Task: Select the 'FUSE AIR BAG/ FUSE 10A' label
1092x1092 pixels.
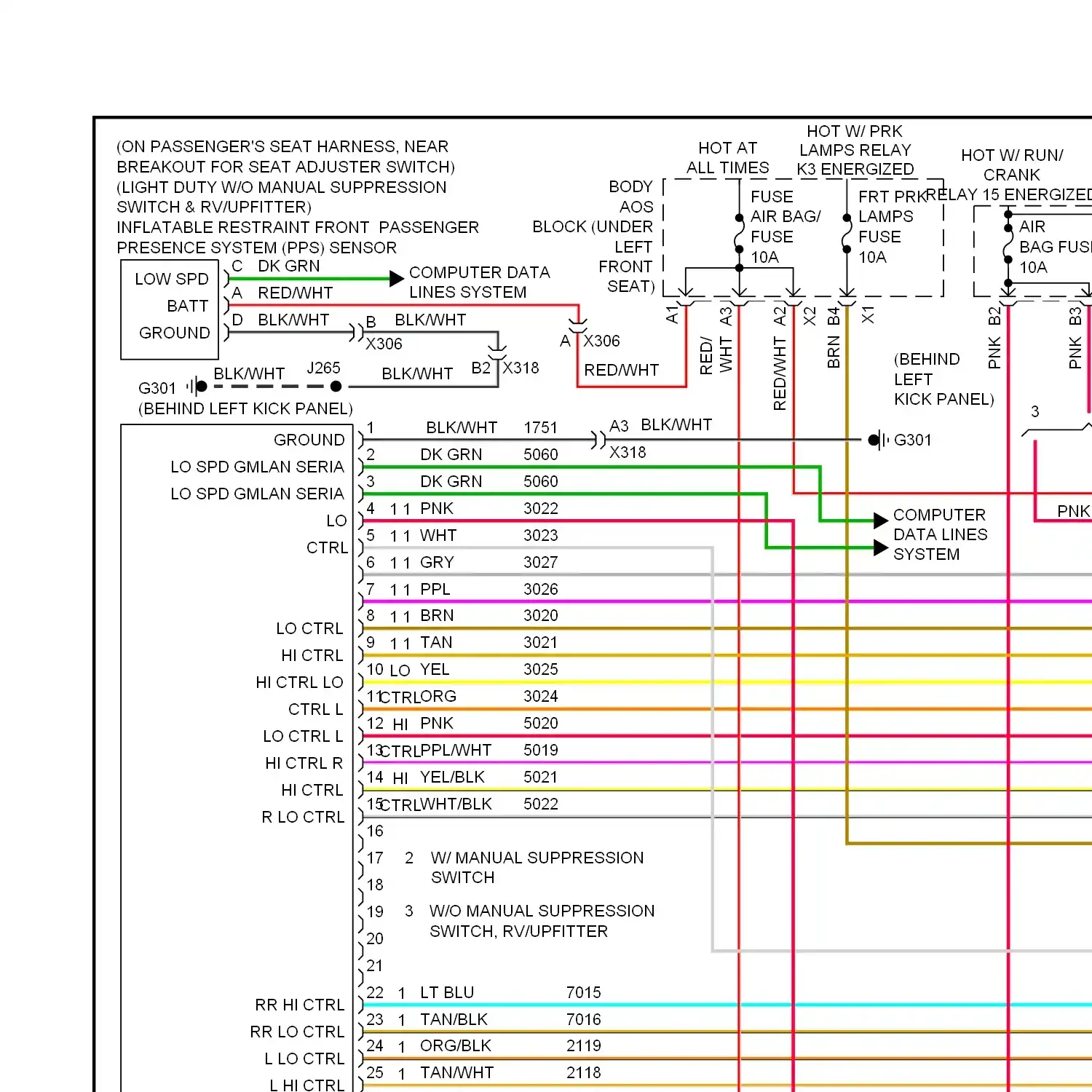Action: (x=786, y=227)
